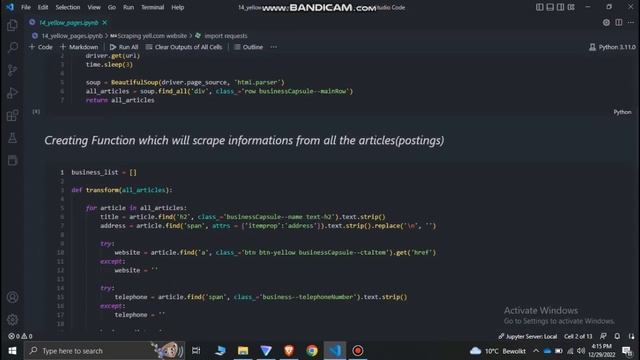Open weather widget 10°C Bewölkt
640x360 pixels.
[498, 351]
